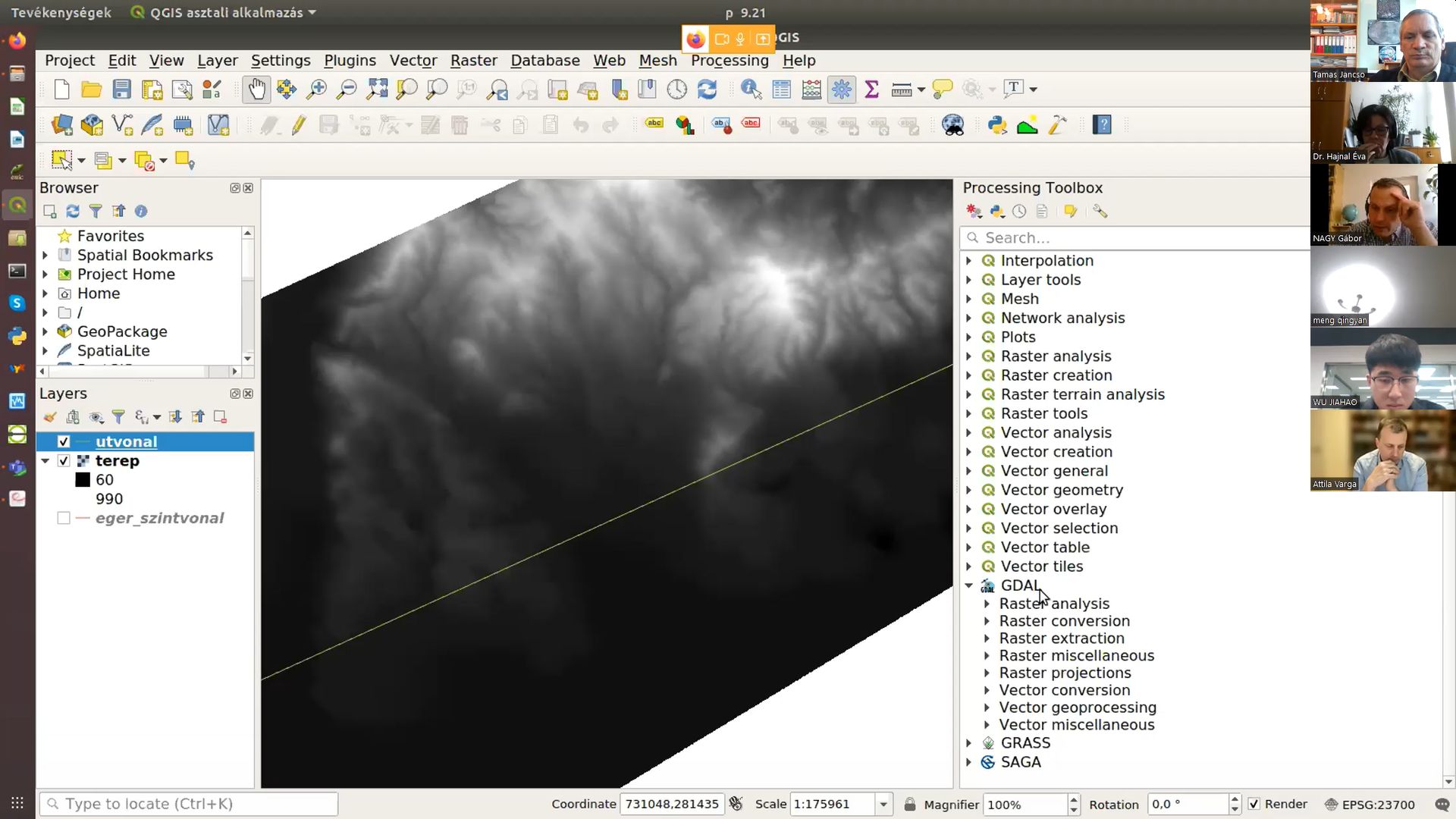The image size is (1456, 819).
Task: Click the Zoom Full extent icon
Action: click(377, 89)
